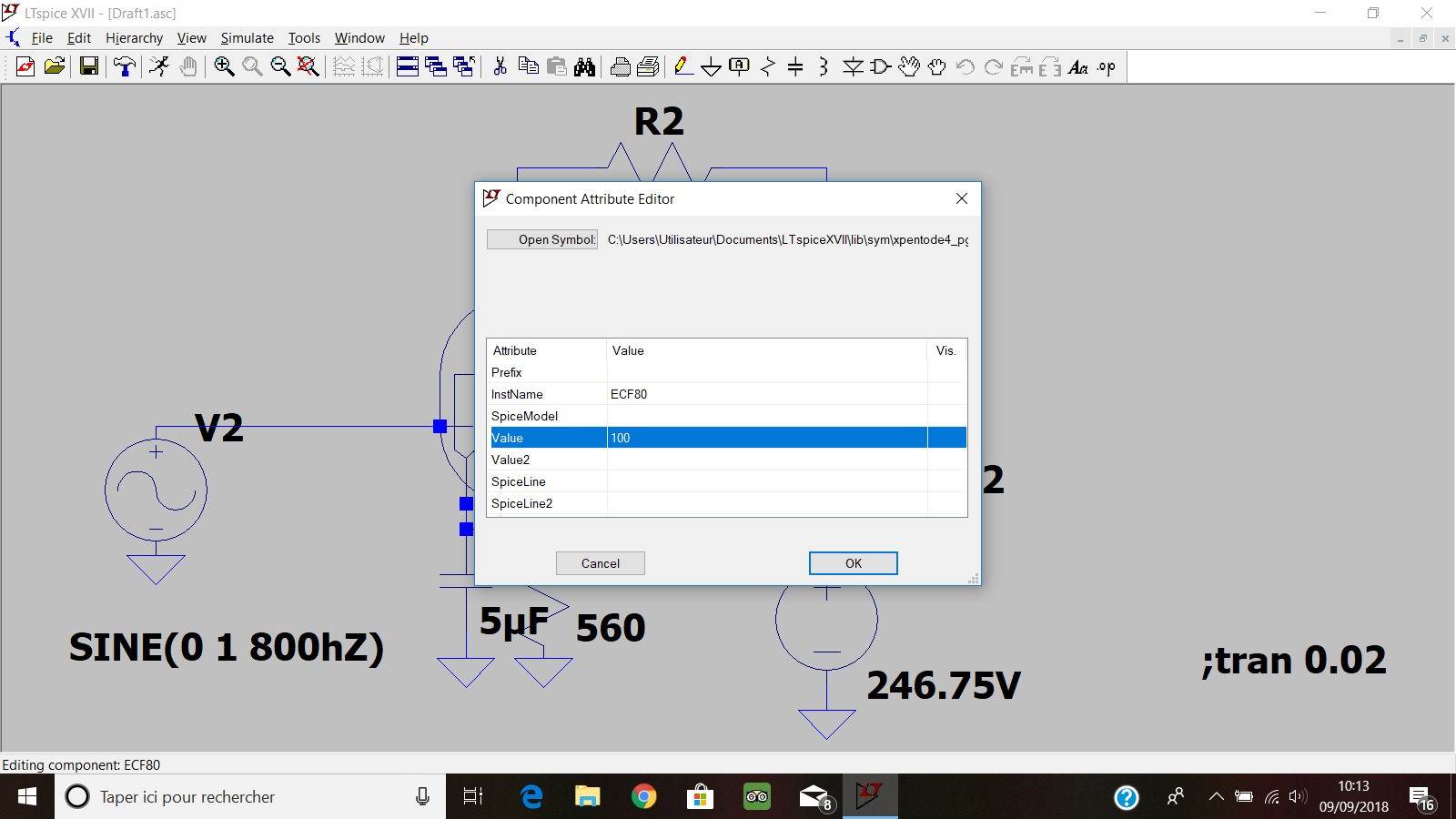This screenshot has width=1456, height=819.
Task: Open the Action Center notifications icon
Action: 1422,798
